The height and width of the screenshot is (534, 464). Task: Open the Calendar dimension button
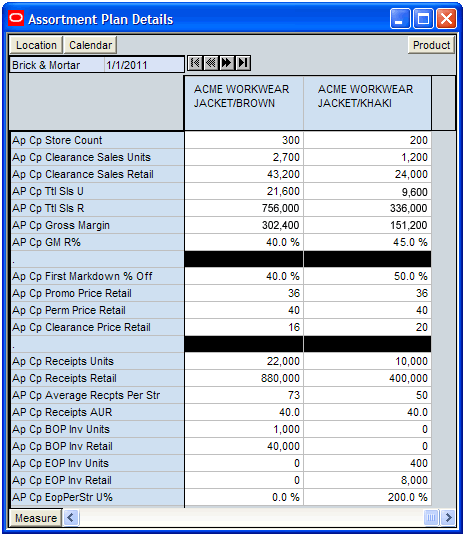(90, 45)
